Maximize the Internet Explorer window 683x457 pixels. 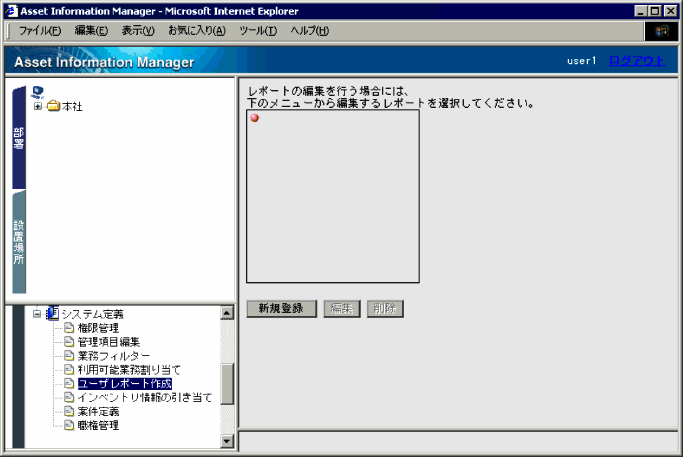(655, 11)
